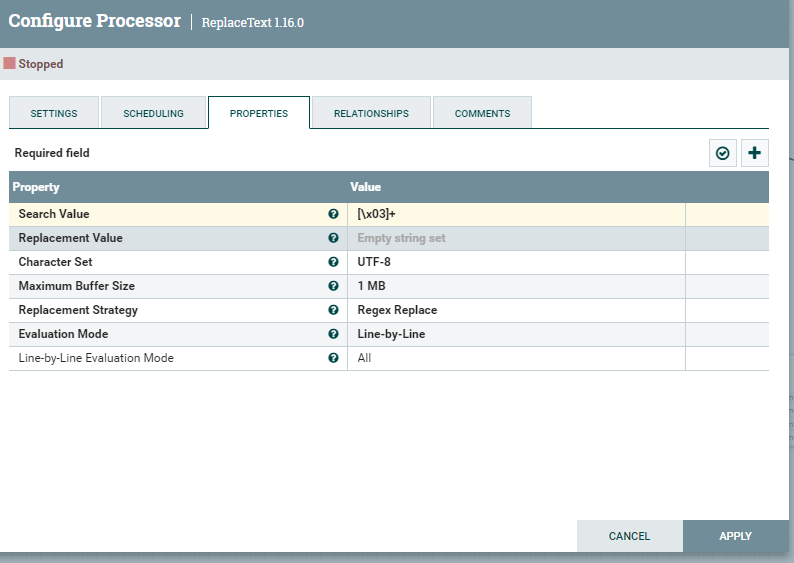Open the Comments tab

482,112
